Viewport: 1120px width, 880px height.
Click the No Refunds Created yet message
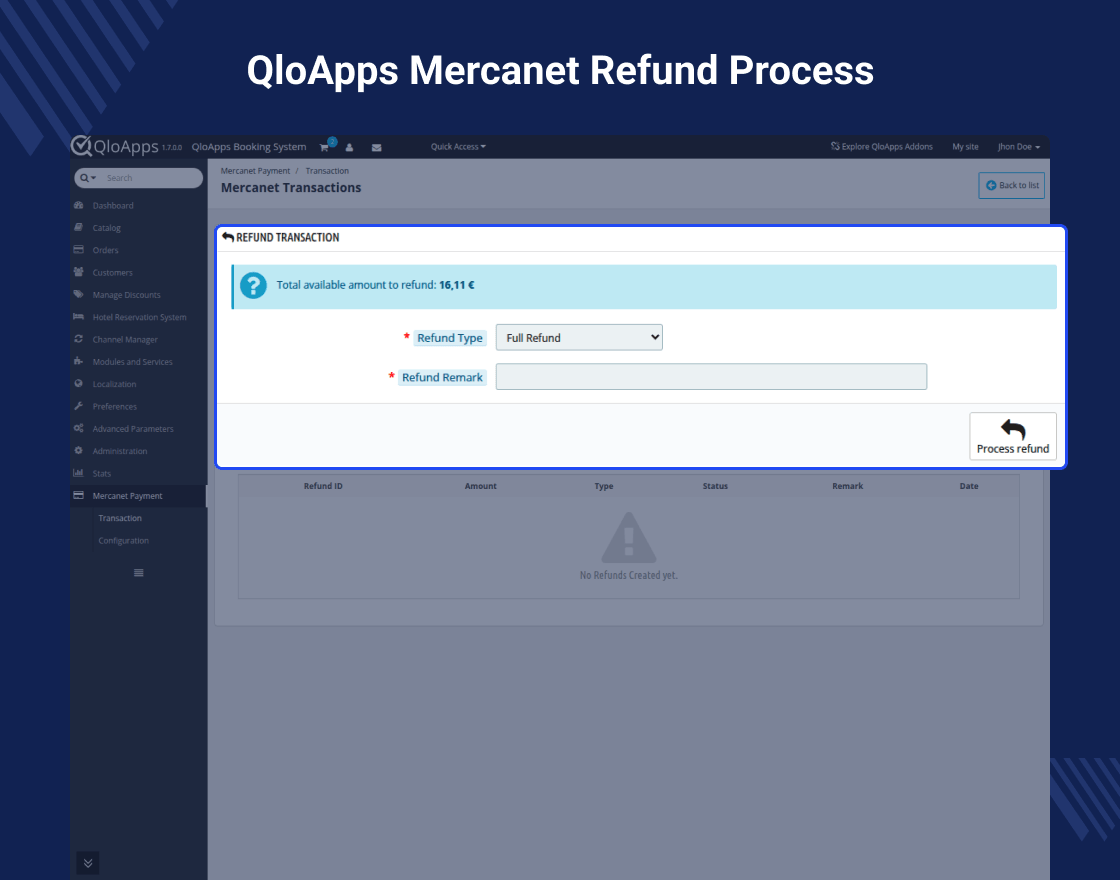pyautogui.click(x=629, y=575)
